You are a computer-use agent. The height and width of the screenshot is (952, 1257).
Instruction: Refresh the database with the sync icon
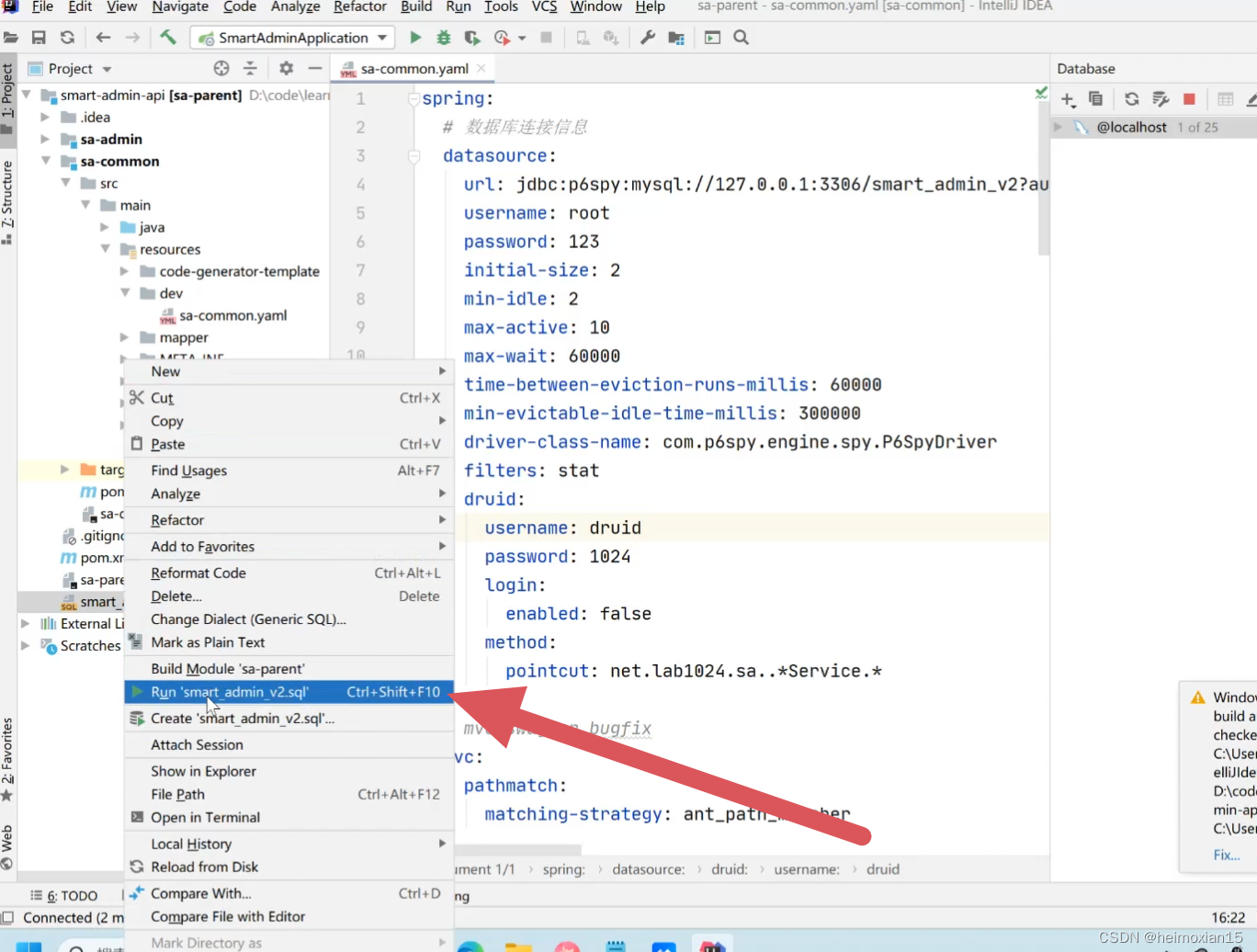coord(1132,99)
